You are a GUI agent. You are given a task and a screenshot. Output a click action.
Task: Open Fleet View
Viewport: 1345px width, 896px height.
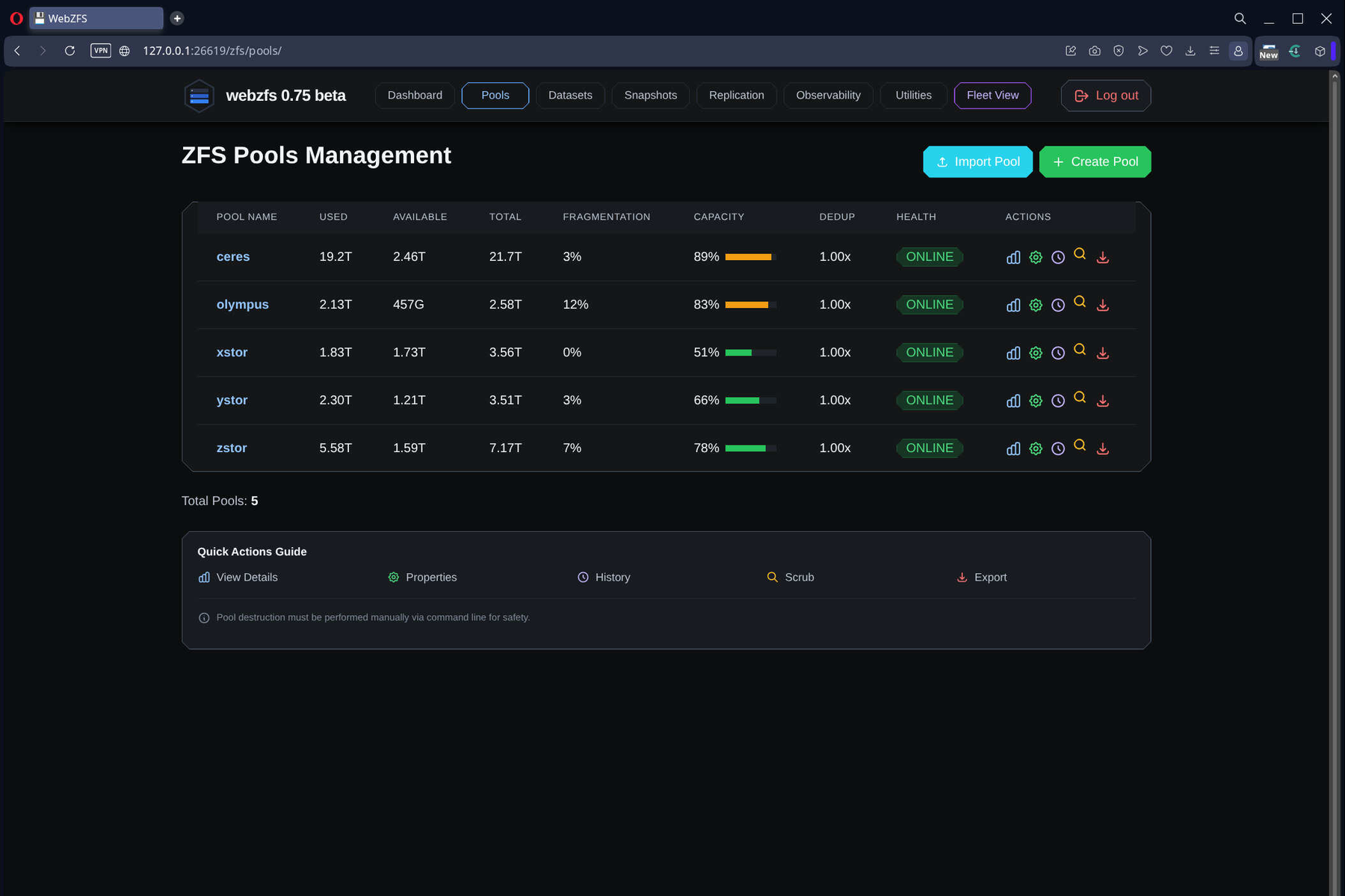(992, 95)
